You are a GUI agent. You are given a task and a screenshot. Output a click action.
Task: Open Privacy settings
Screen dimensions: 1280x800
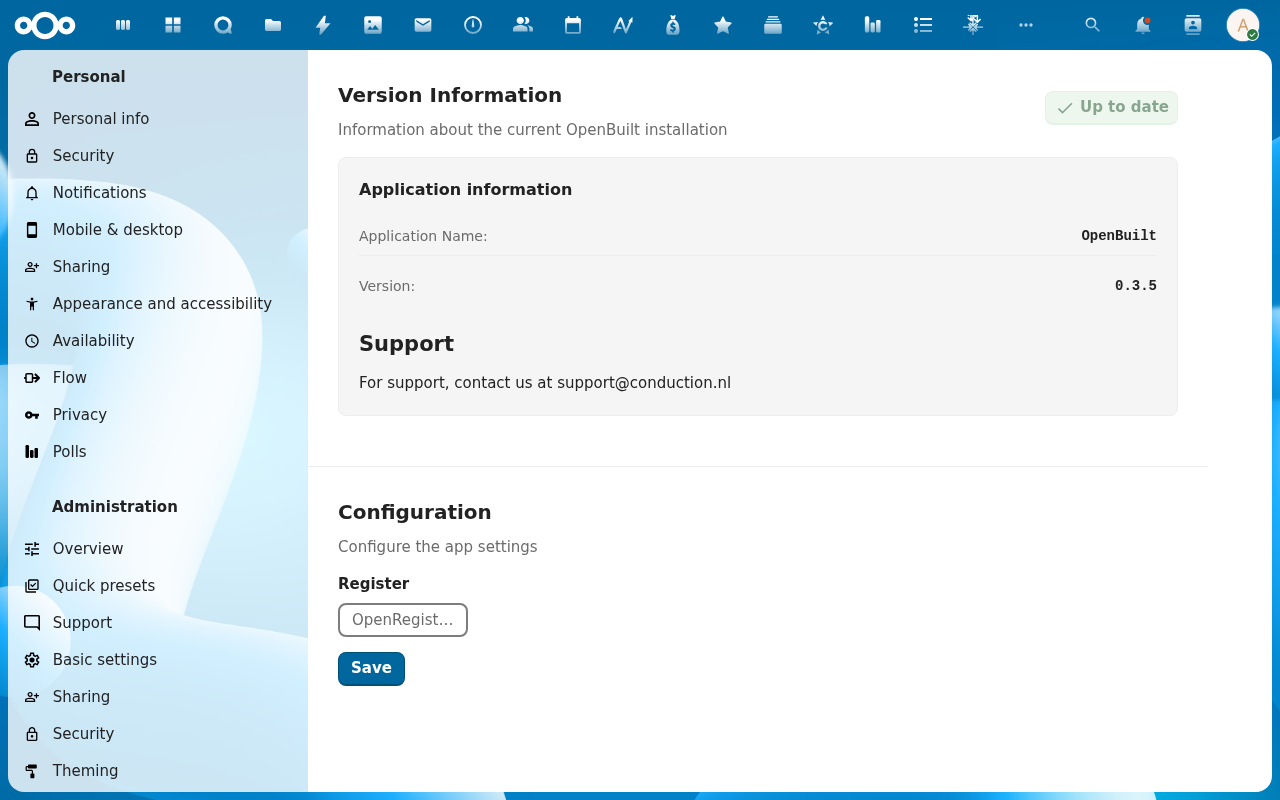point(158,415)
